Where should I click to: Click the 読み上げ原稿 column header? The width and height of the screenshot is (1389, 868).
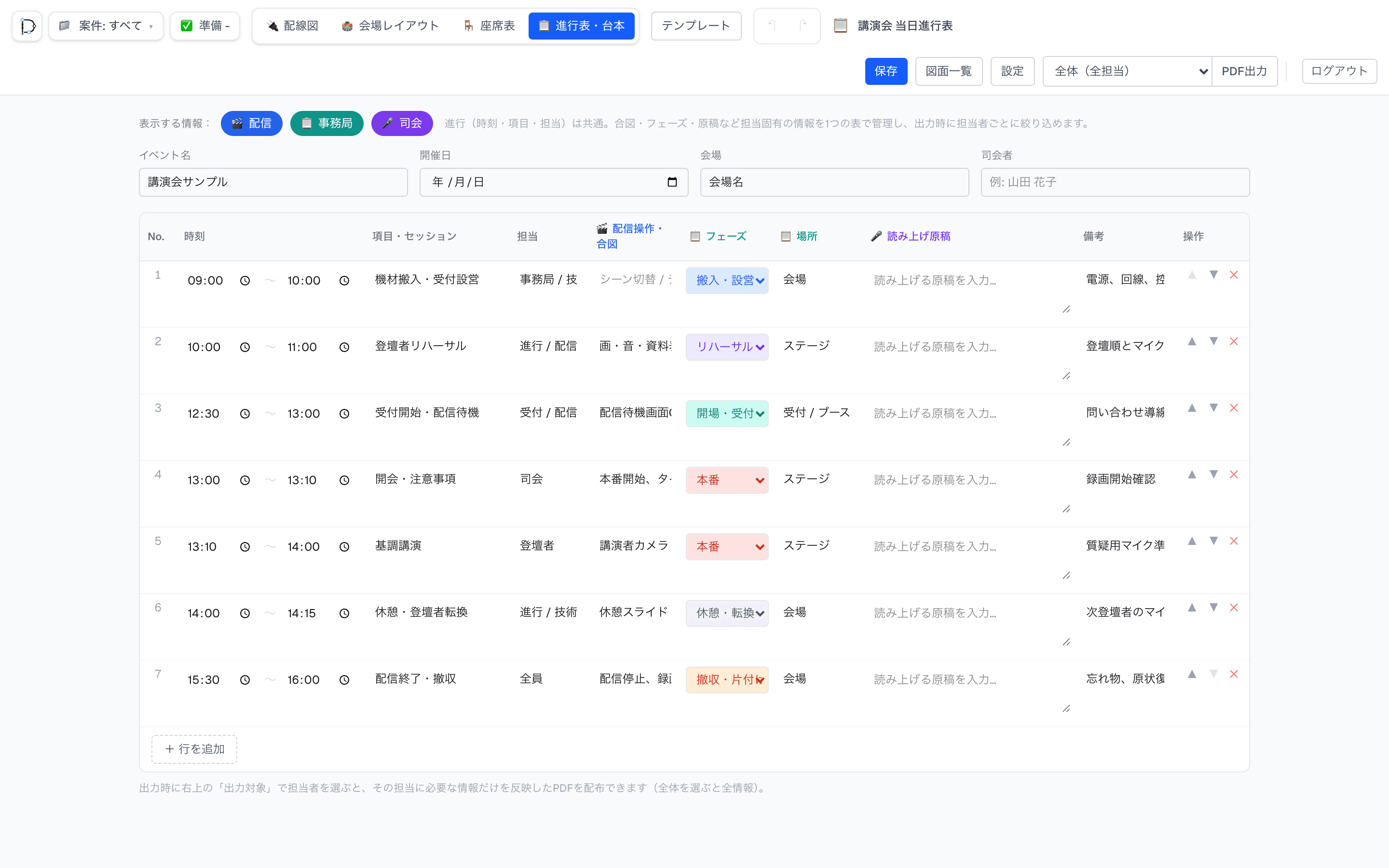(x=910, y=236)
